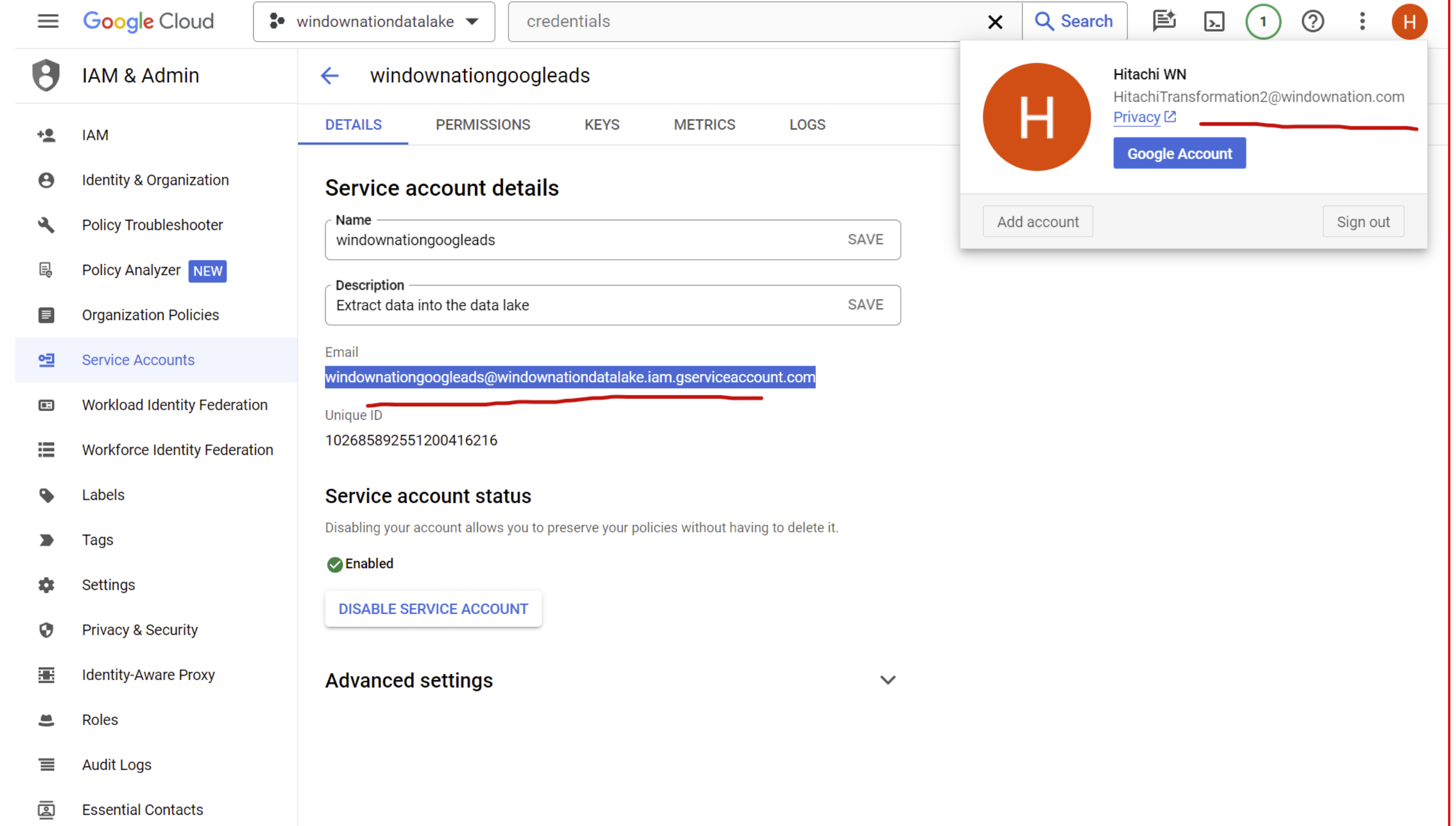Click the Organization Policies icon

[x=47, y=315]
